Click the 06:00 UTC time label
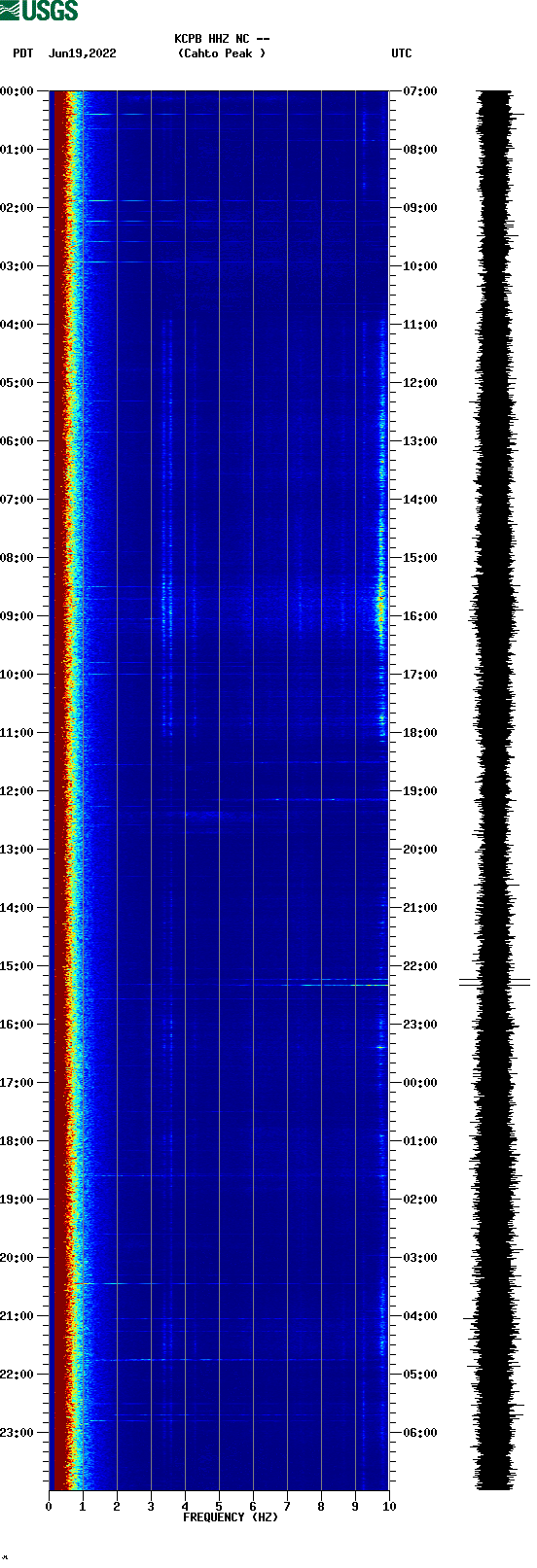 tap(419, 1433)
